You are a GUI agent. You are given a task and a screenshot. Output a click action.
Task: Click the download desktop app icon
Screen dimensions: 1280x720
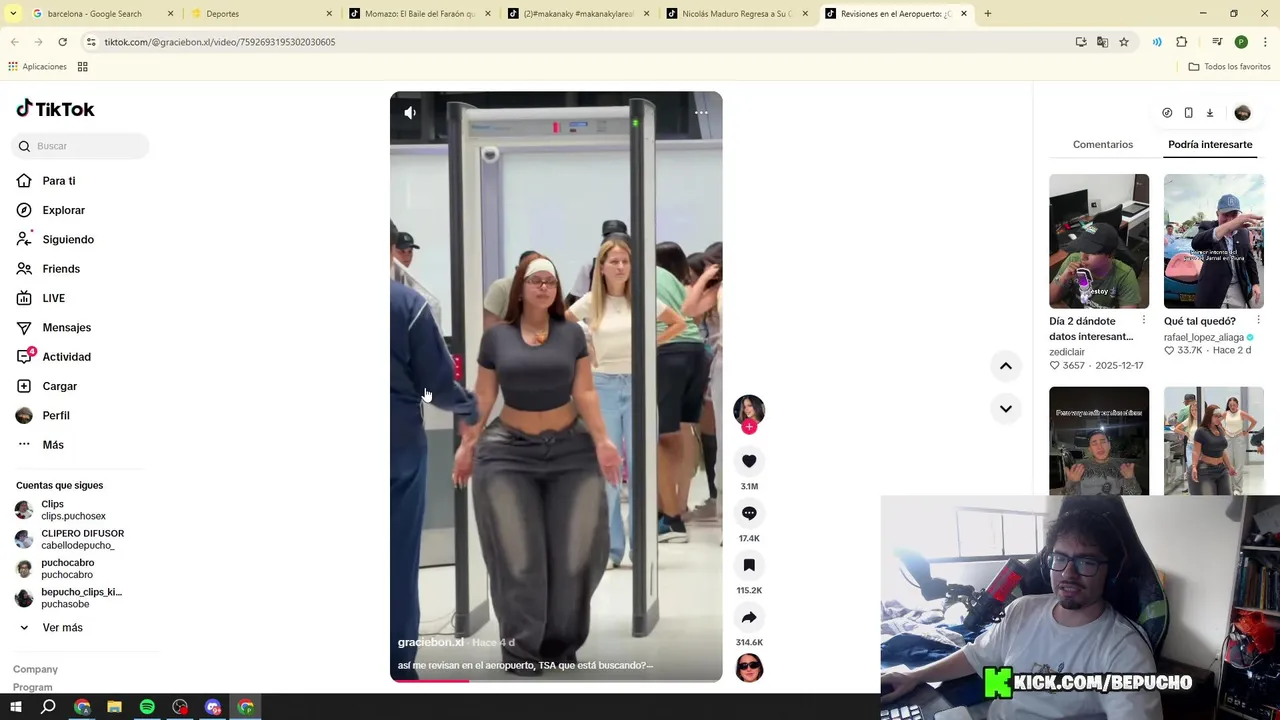(x=1209, y=113)
